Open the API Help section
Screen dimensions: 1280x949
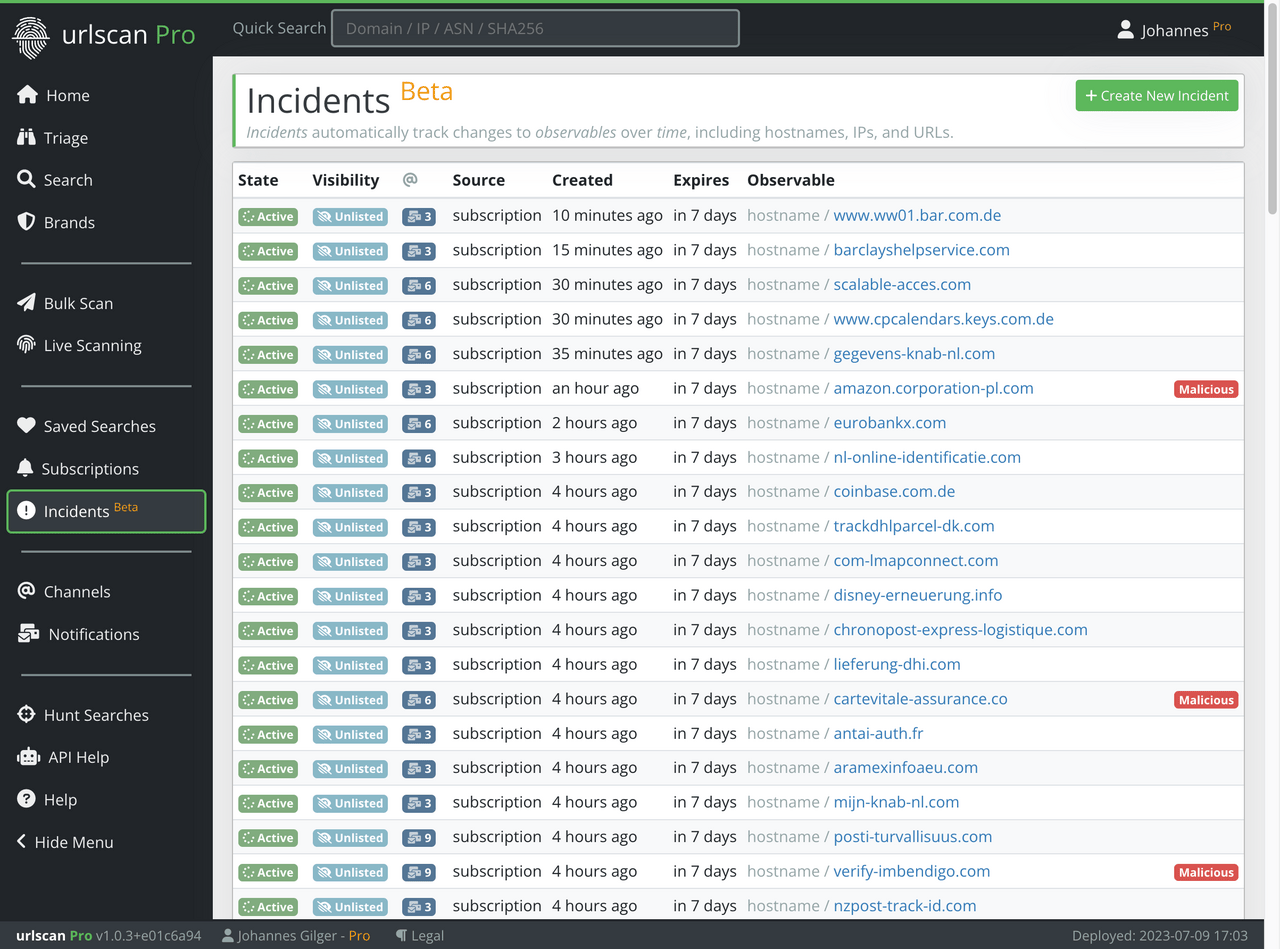pos(80,757)
